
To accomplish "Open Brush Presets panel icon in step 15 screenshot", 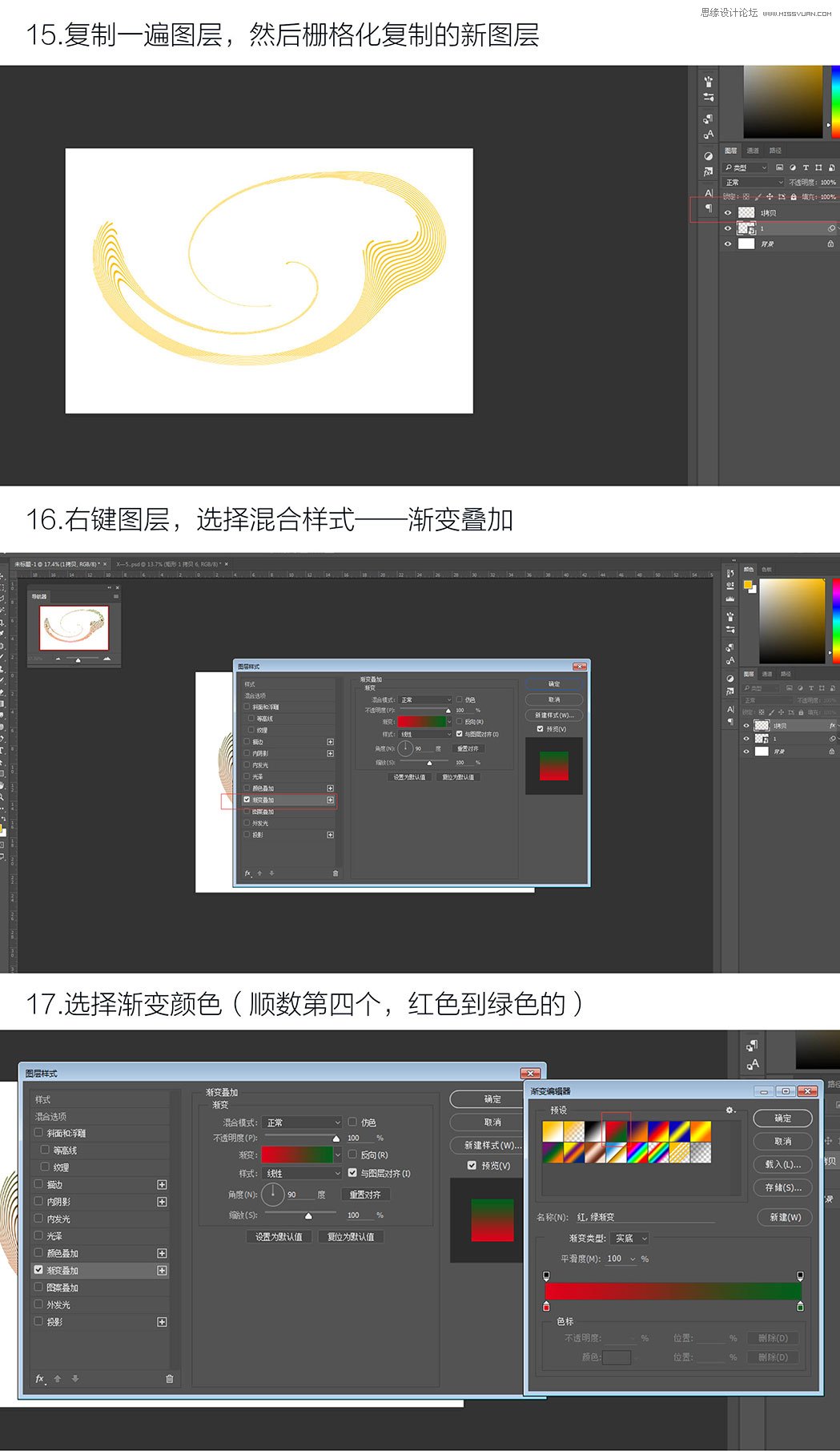I will point(709,81).
